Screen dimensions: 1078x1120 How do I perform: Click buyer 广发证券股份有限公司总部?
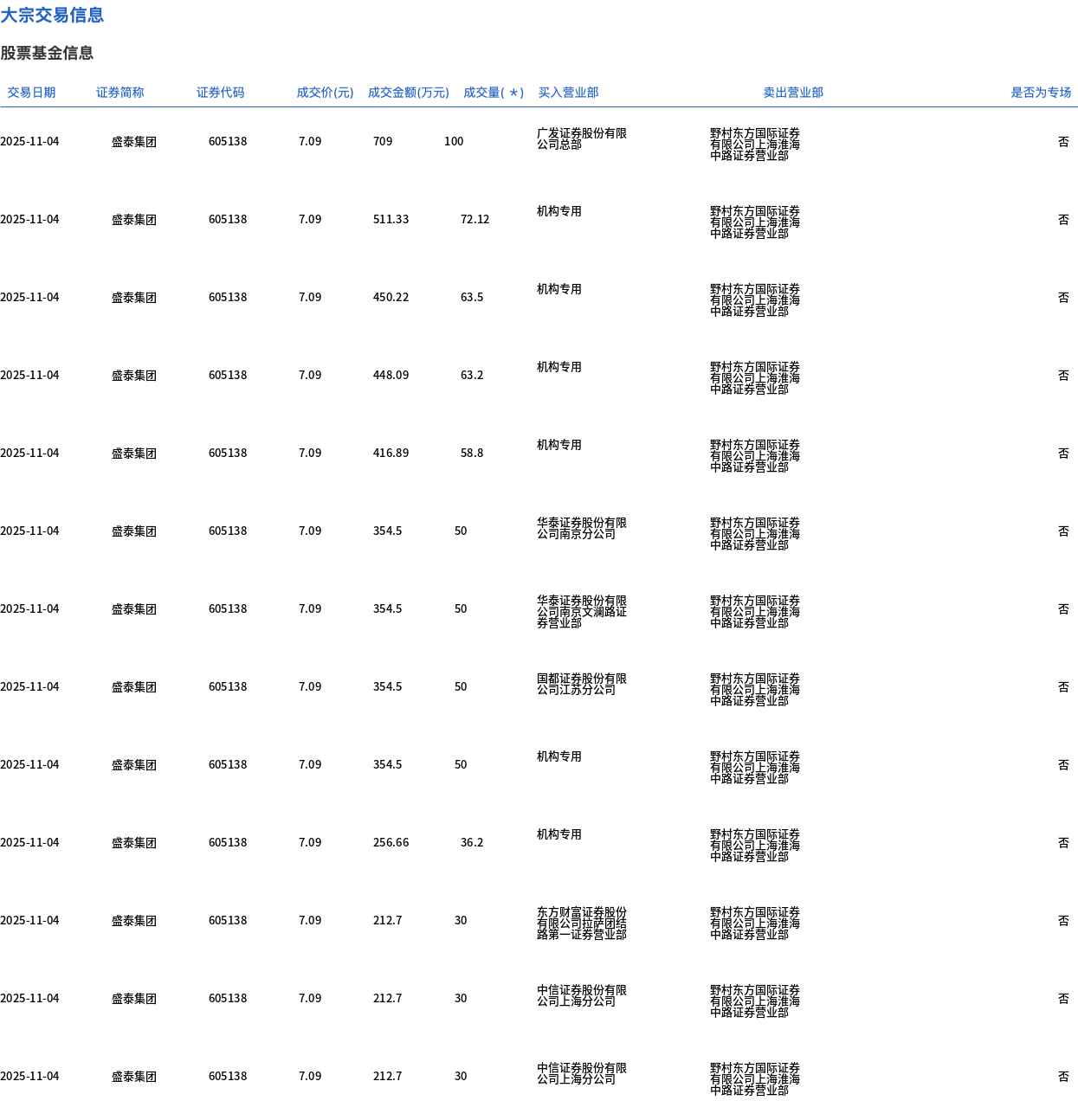[x=582, y=138]
